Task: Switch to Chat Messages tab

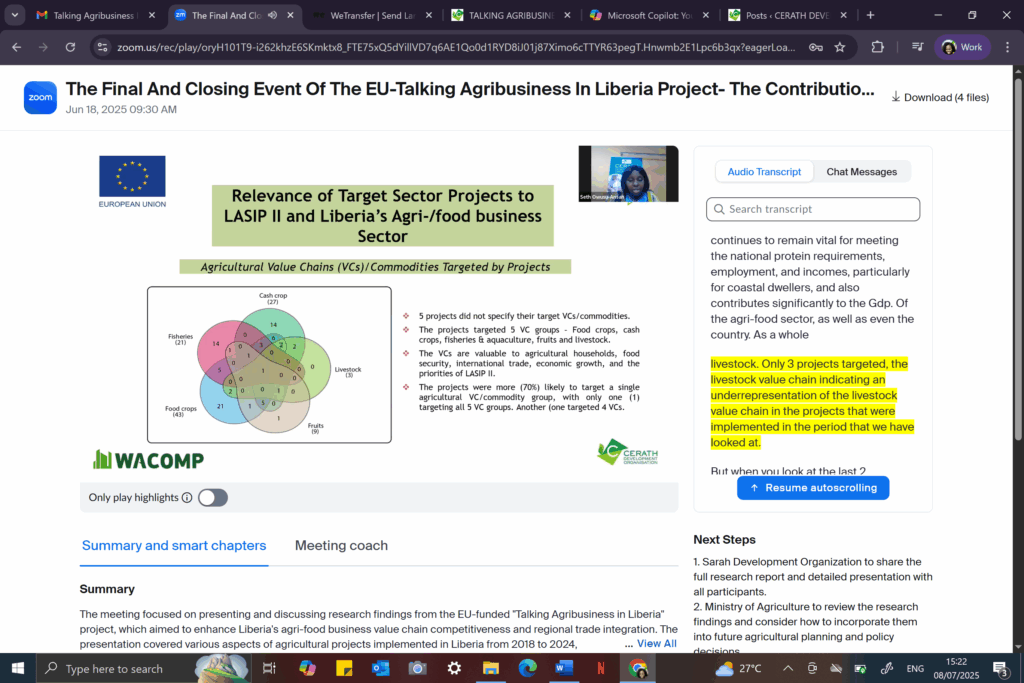Action: 861,172
